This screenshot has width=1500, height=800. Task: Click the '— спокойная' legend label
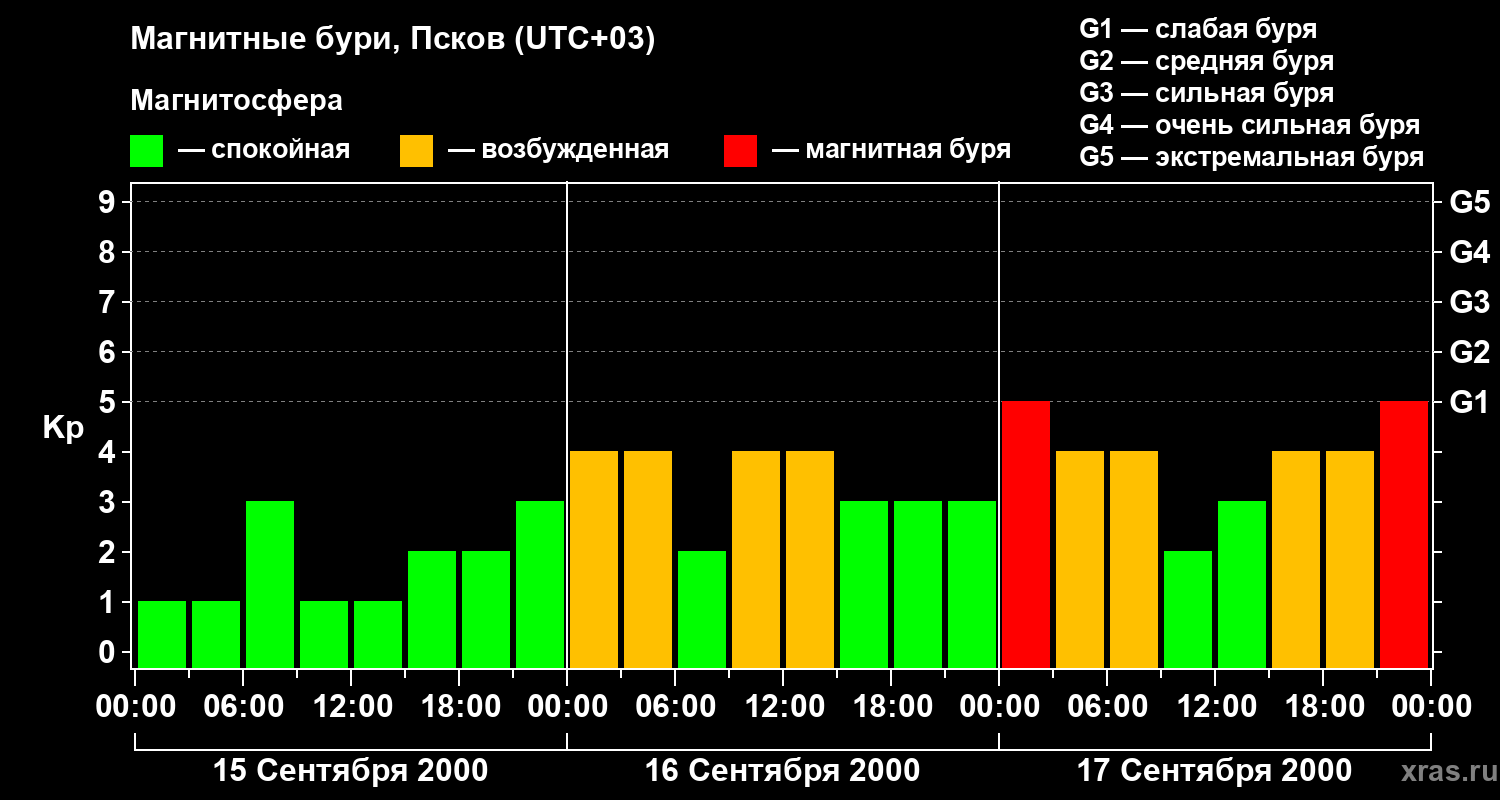pos(264,151)
